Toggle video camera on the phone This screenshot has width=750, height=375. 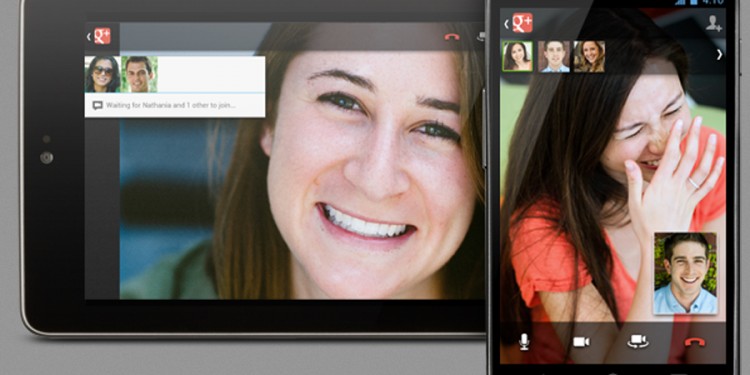pyautogui.click(x=581, y=342)
